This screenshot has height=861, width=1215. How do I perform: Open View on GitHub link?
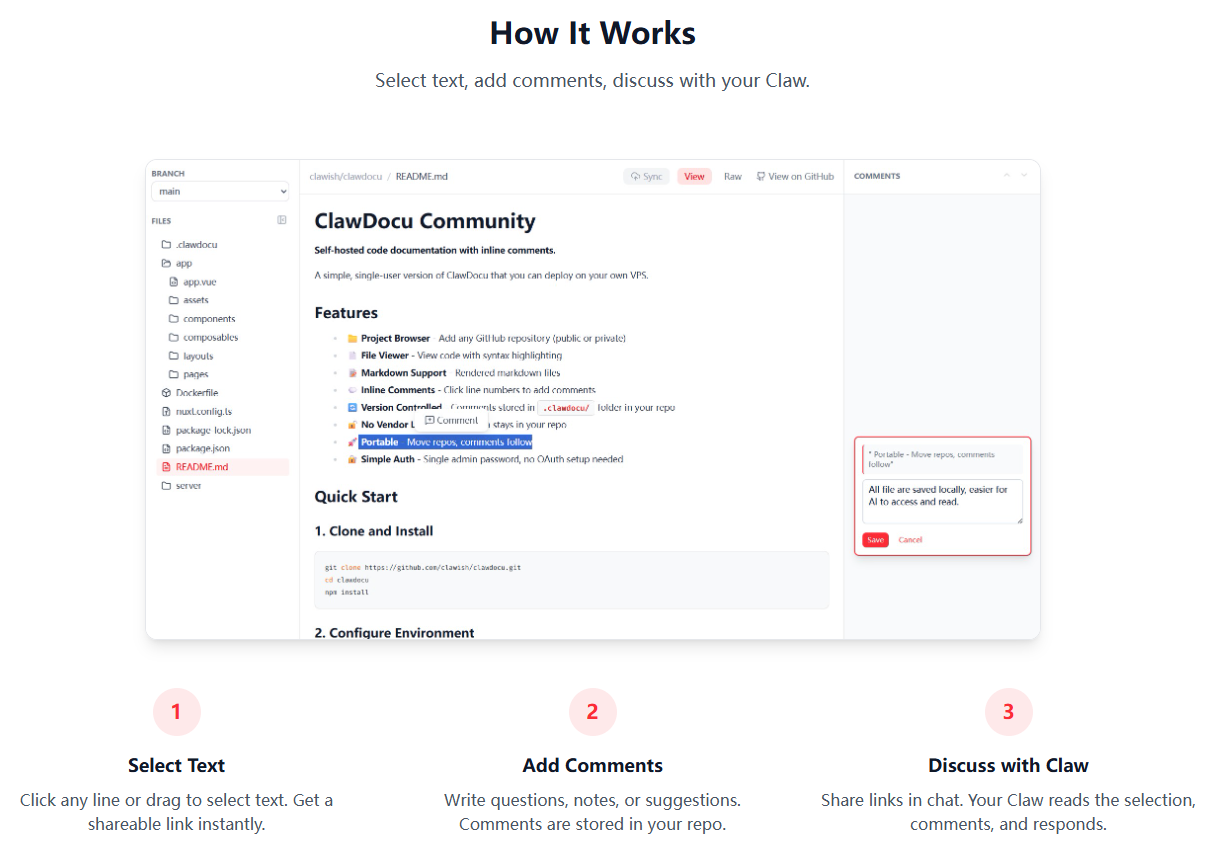(795, 177)
